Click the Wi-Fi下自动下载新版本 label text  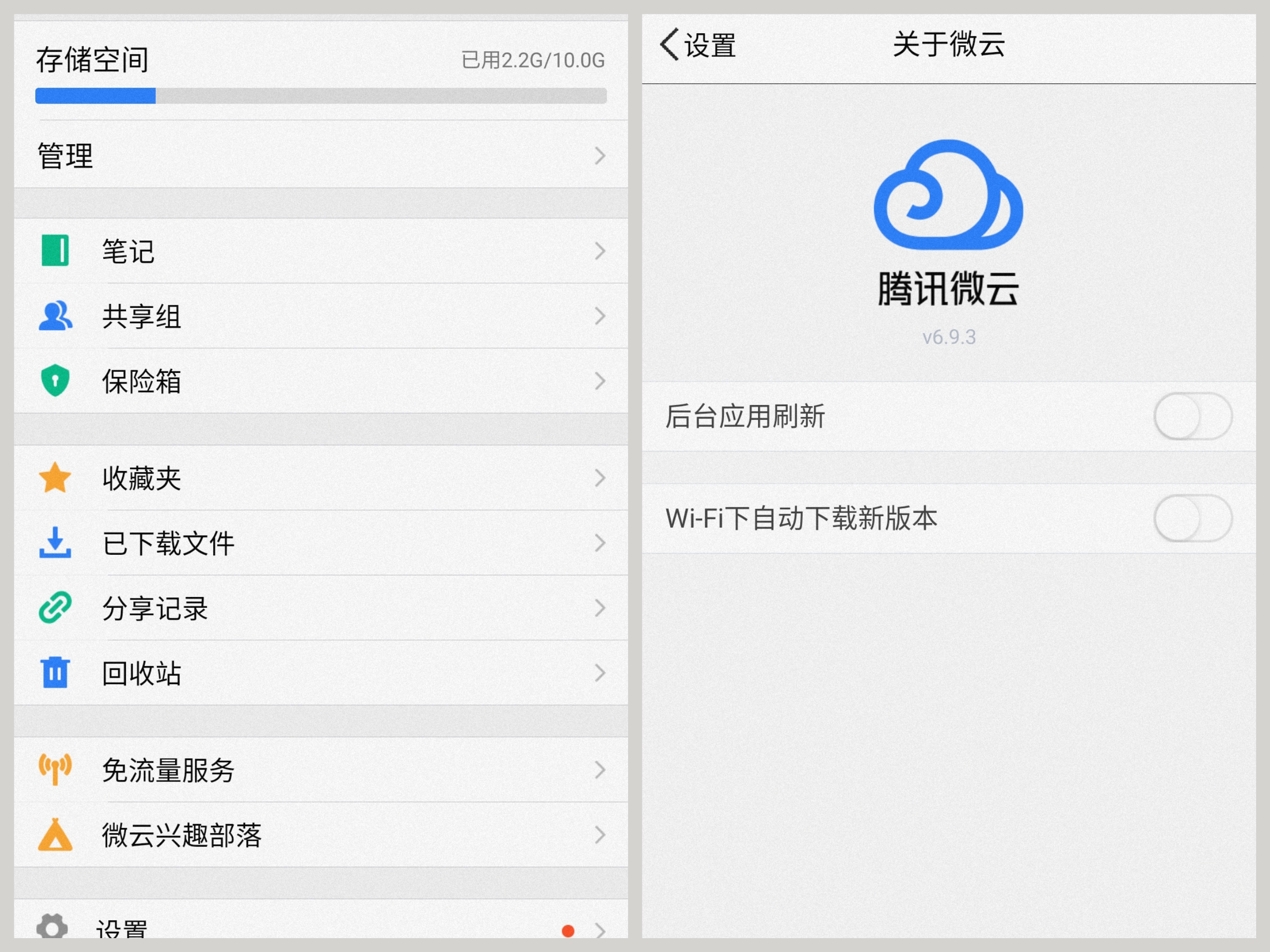click(802, 518)
